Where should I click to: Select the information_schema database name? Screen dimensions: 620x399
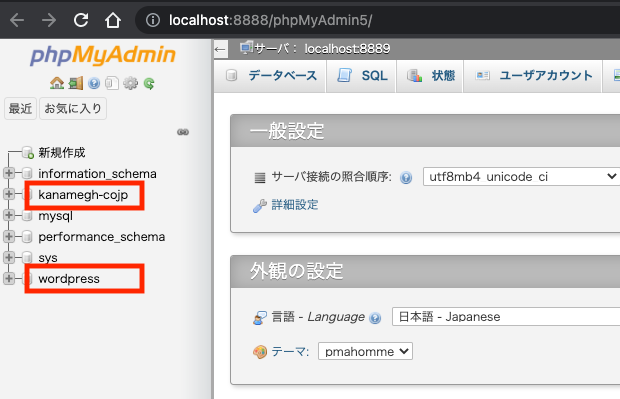coord(97,174)
